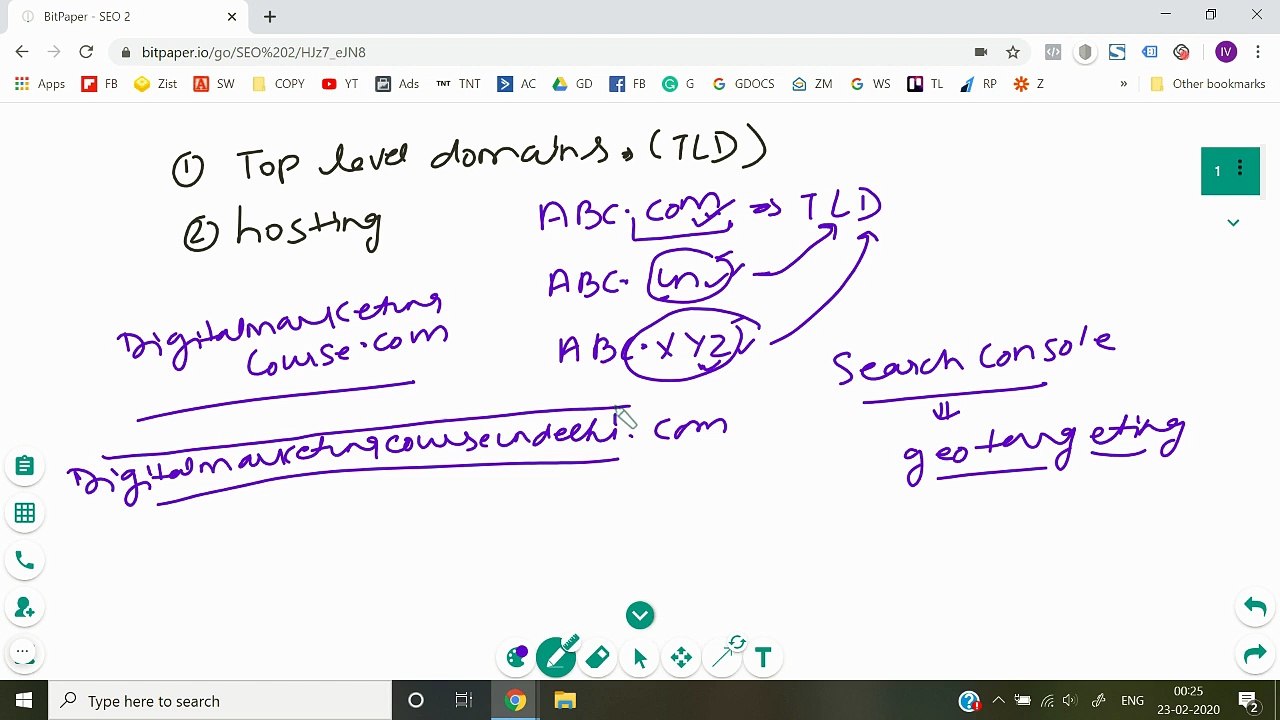The width and height of the screenshot is (1280, 720).
Task: Redo the last stroke
Action: pyautogui.click(x=1255, y=655)
